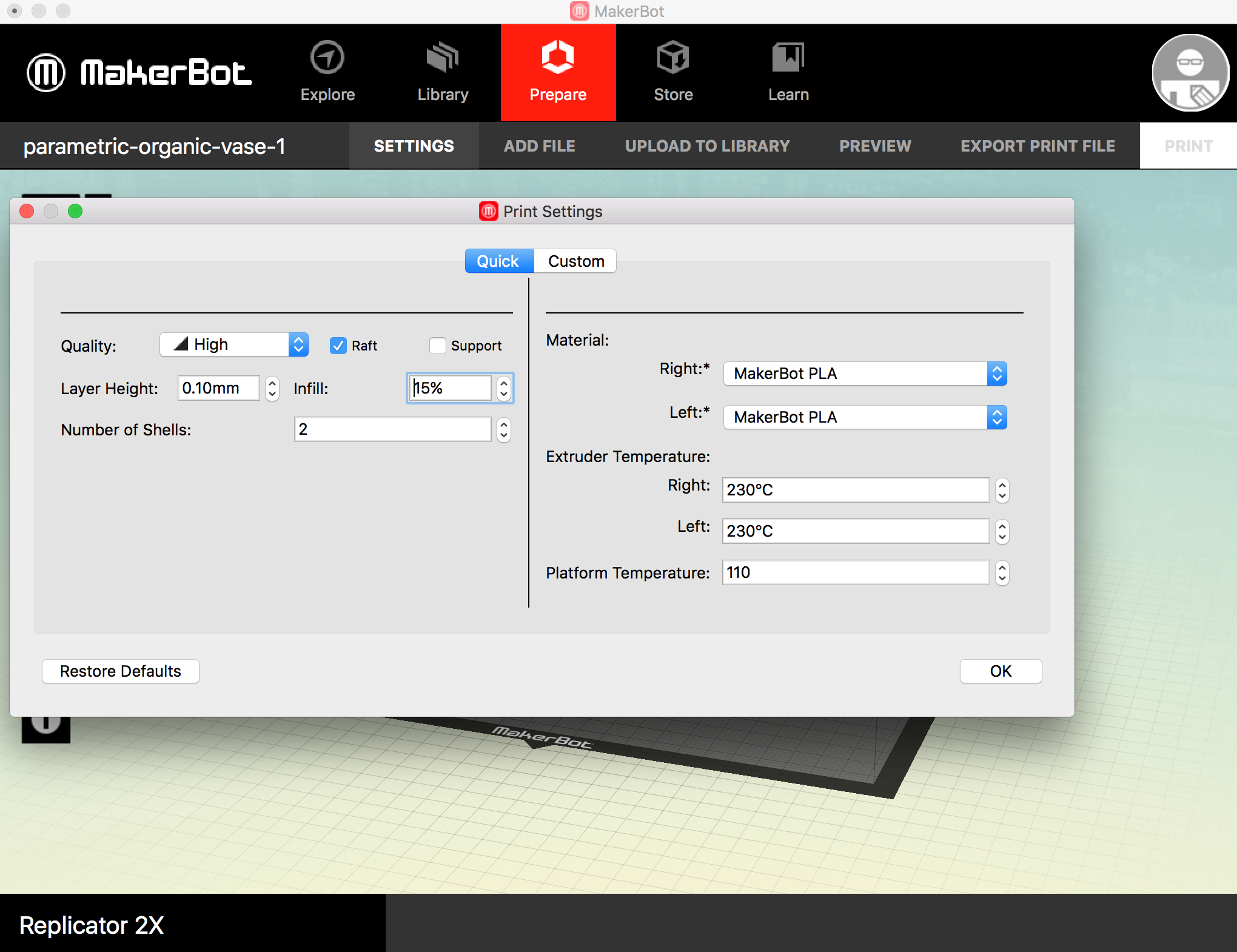Open the MakerBot Store
1237x952 pixels.
coord(673,72)
